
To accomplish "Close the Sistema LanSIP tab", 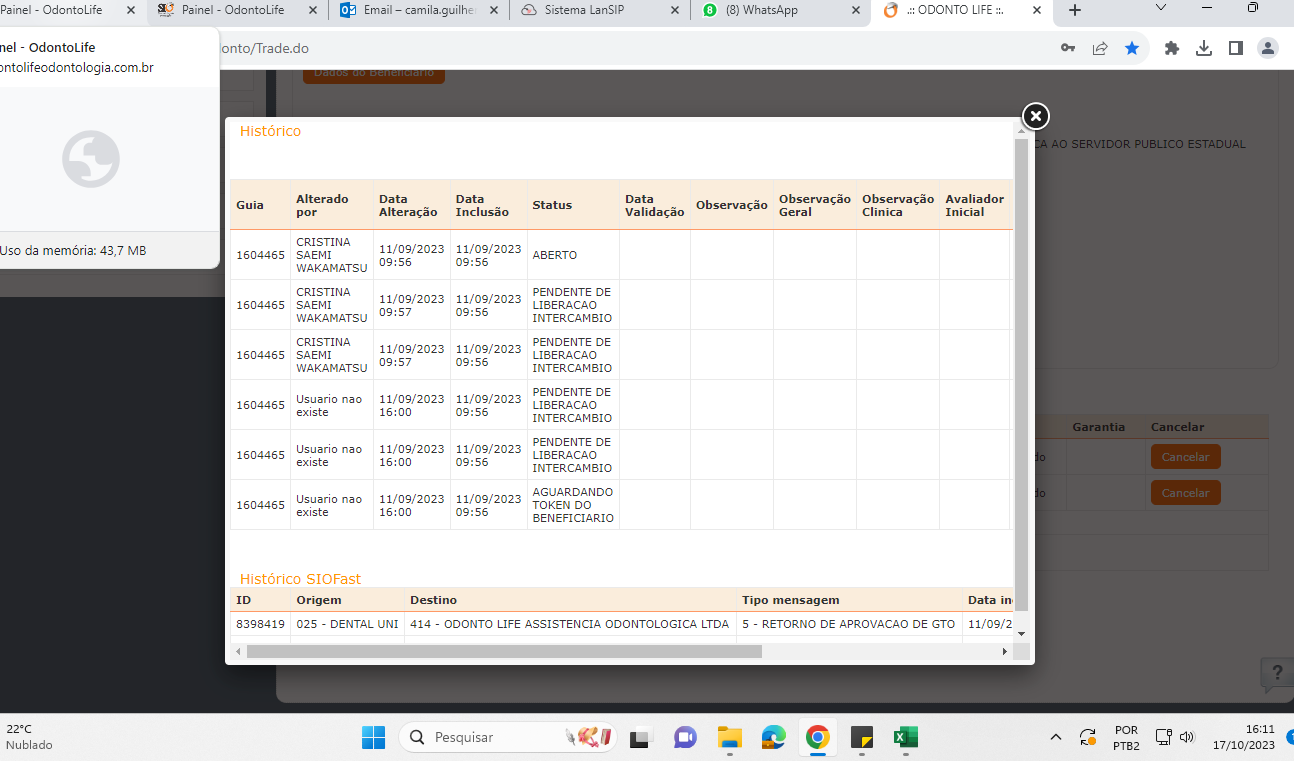I will point(673,10).
